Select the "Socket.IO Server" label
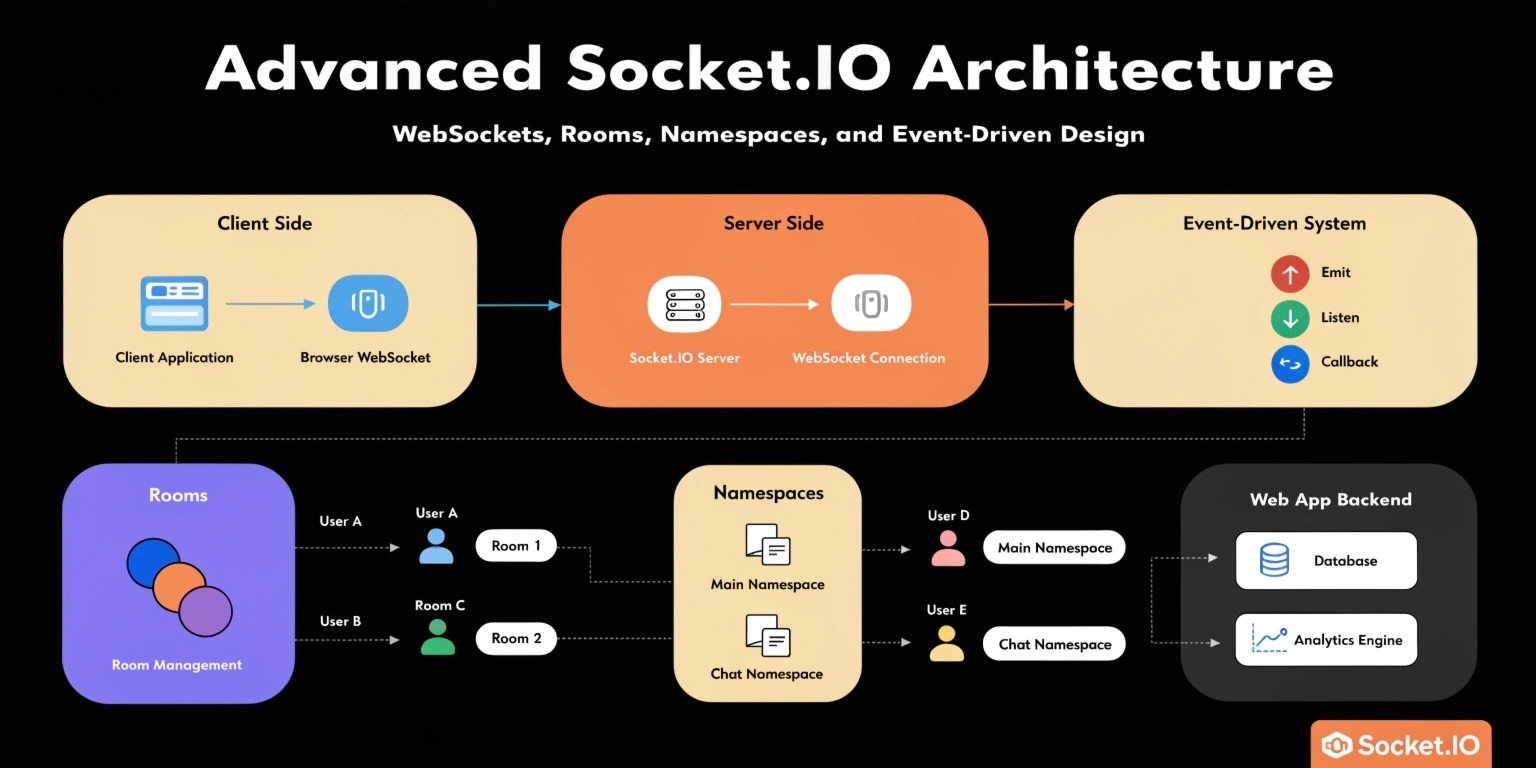 [685, 358]
